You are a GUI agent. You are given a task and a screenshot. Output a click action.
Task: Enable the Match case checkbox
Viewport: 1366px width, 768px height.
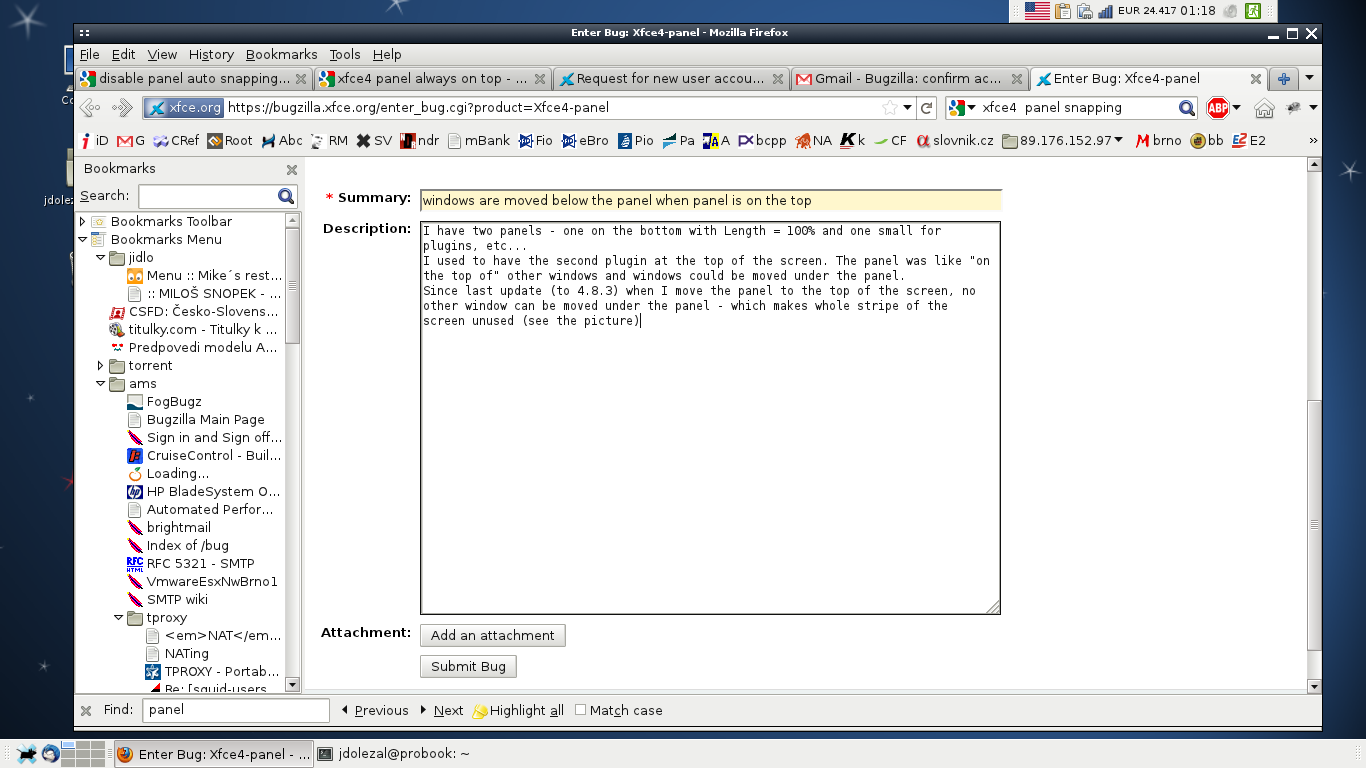click(581, 710)
